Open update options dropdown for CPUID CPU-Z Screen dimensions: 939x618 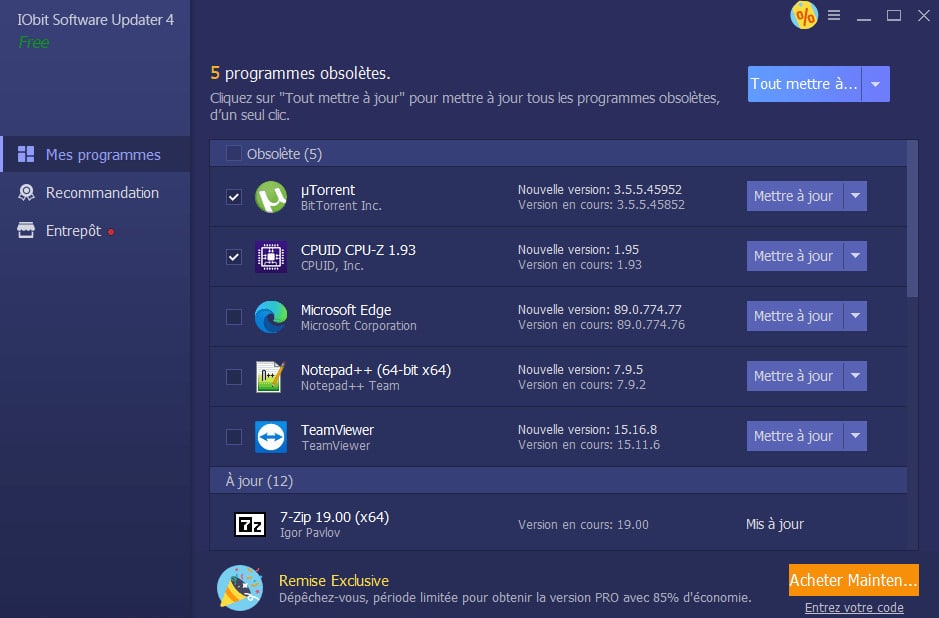click(855, 256)
